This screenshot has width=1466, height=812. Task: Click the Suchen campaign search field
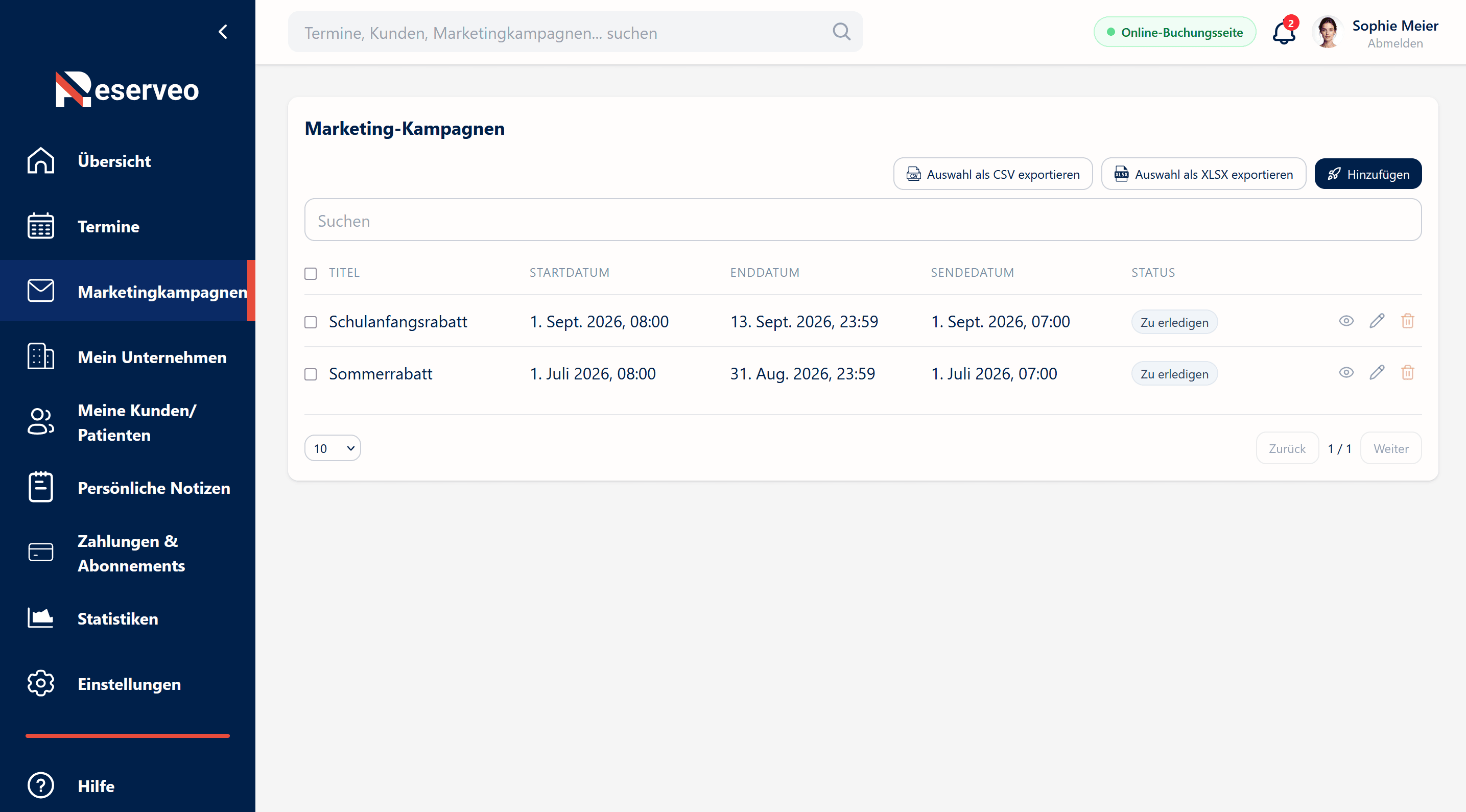tap(863, 220)
